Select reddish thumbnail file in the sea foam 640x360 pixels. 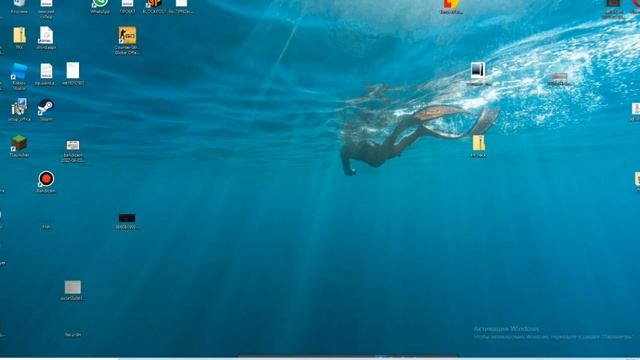click(559, 79)
